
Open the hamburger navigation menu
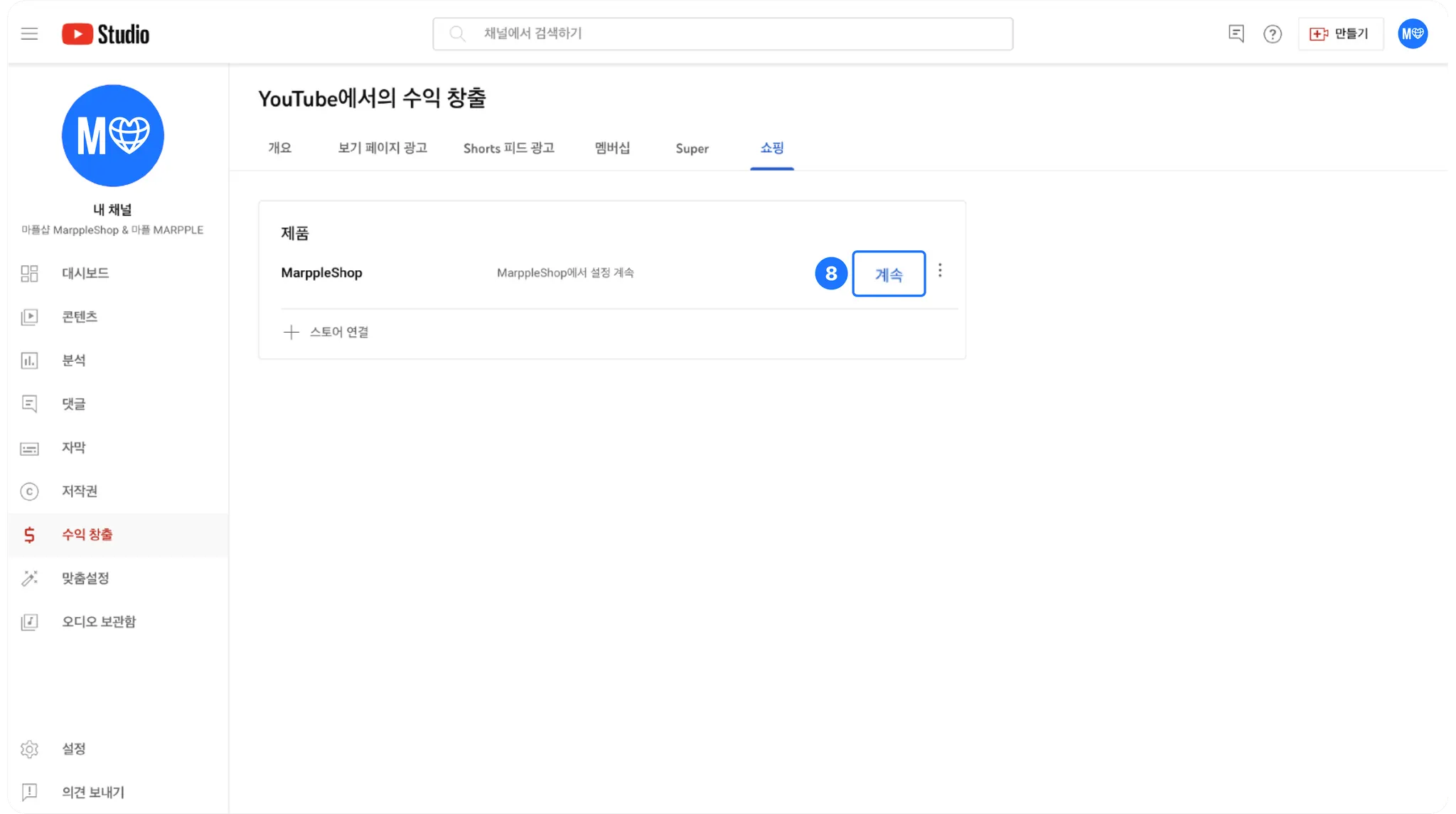[29, 34]
